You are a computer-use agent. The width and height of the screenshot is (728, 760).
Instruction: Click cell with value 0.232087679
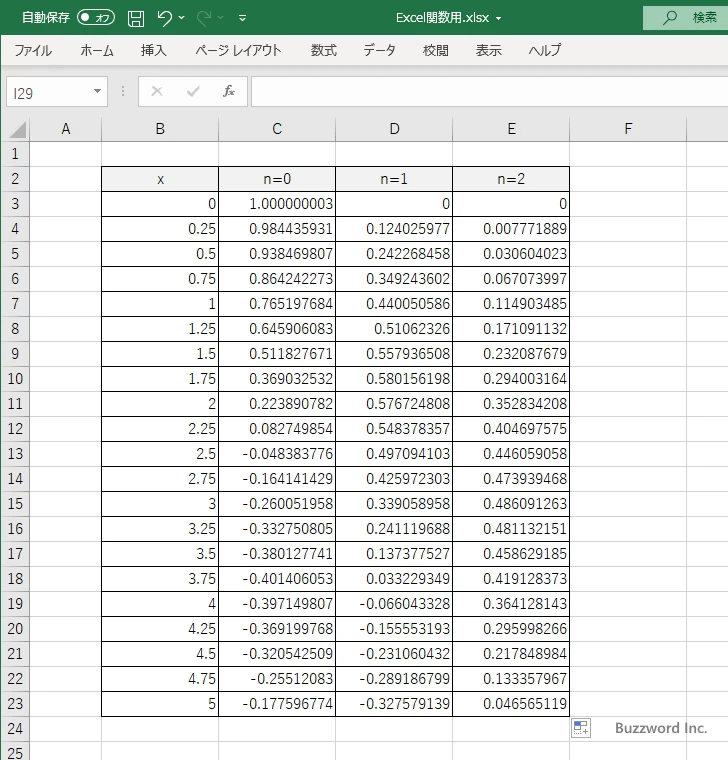[511, 354]
